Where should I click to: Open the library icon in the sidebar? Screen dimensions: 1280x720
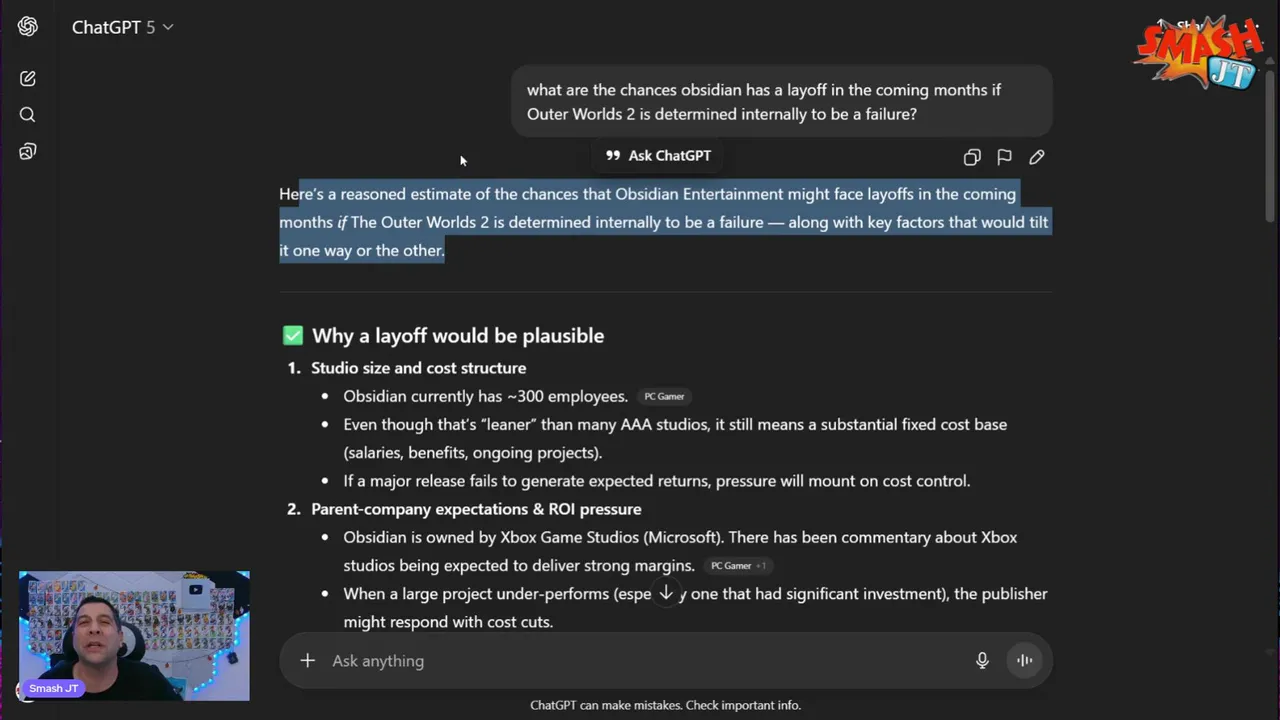28,151
